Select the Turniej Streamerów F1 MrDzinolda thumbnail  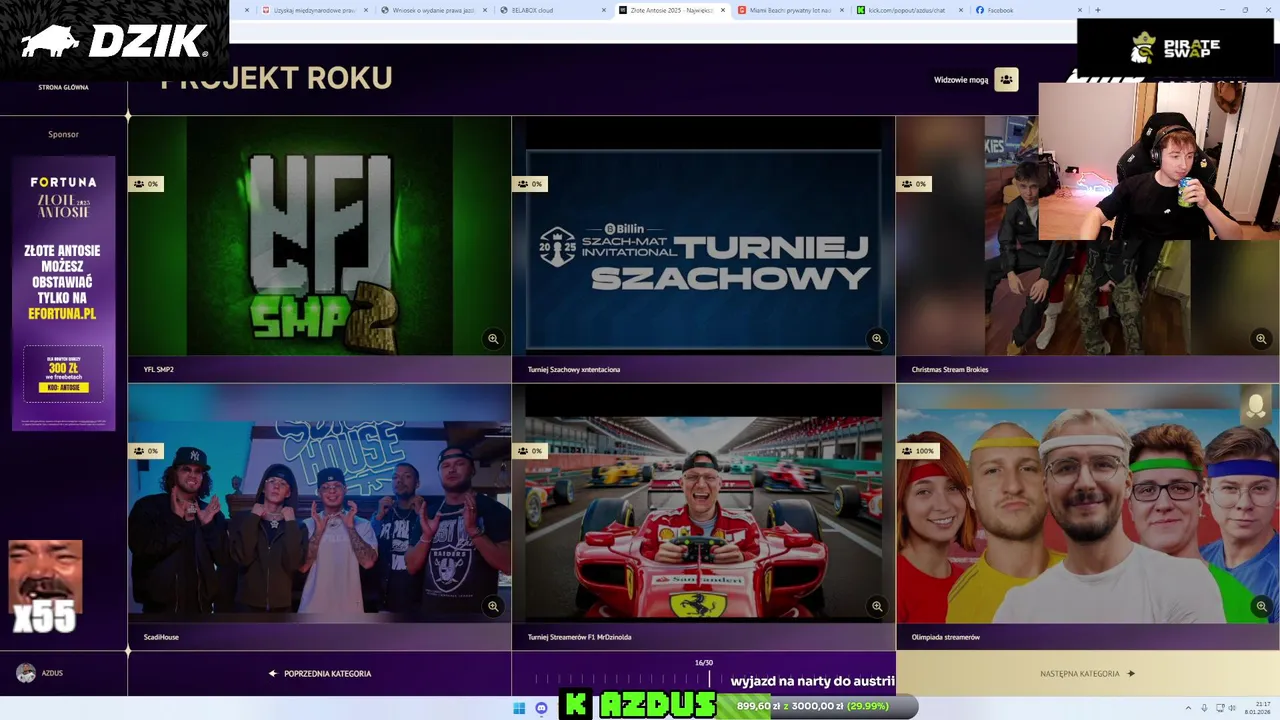[x=703, y=503]
